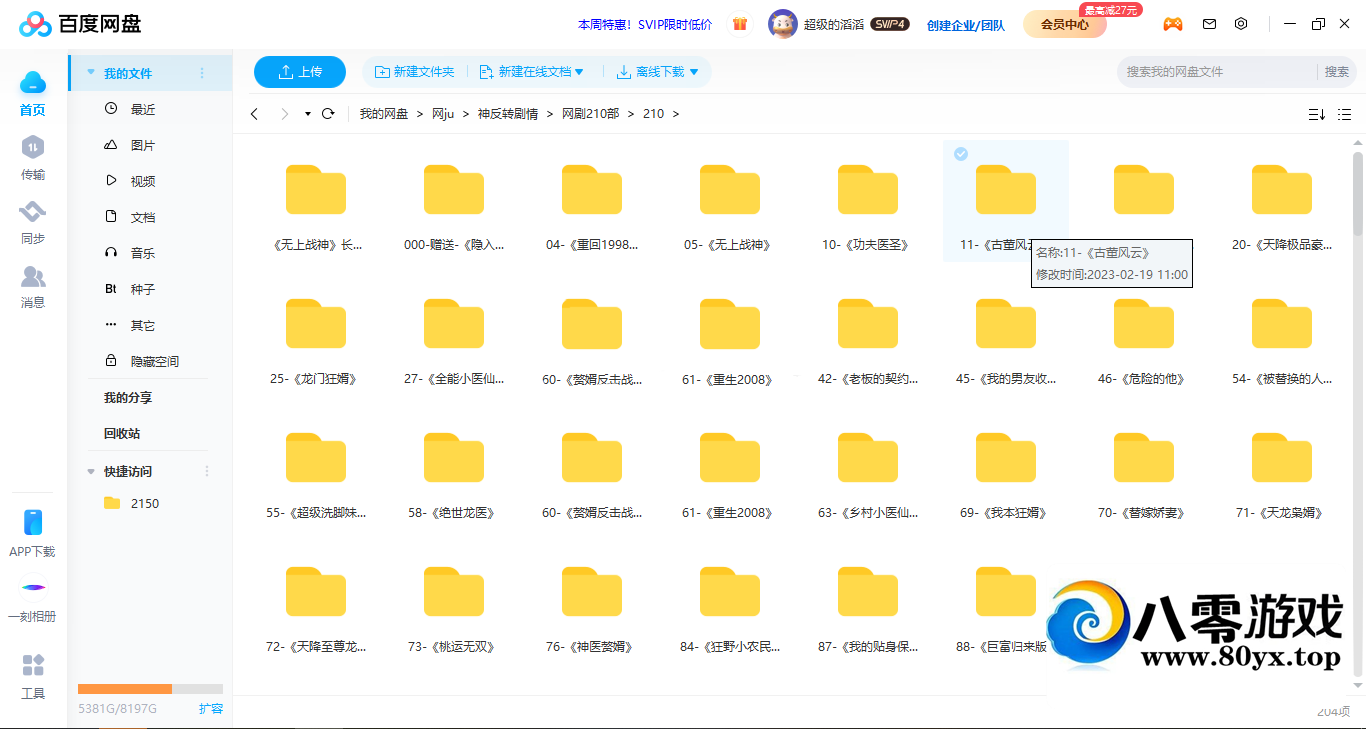This screenshot has height=729, width=1366.
Task: Open the navigation history dropdown triangle
Action: click(308, 114)
